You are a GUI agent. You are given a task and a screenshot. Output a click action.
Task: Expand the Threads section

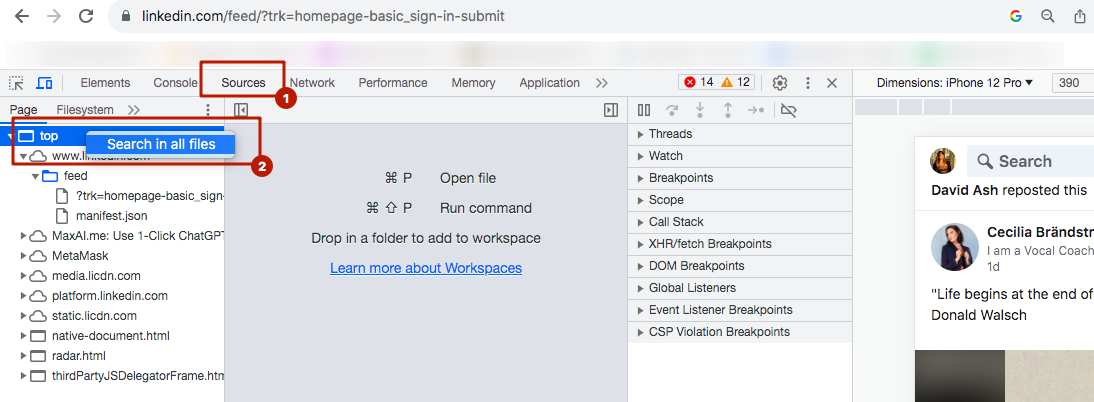click(740, 134)
